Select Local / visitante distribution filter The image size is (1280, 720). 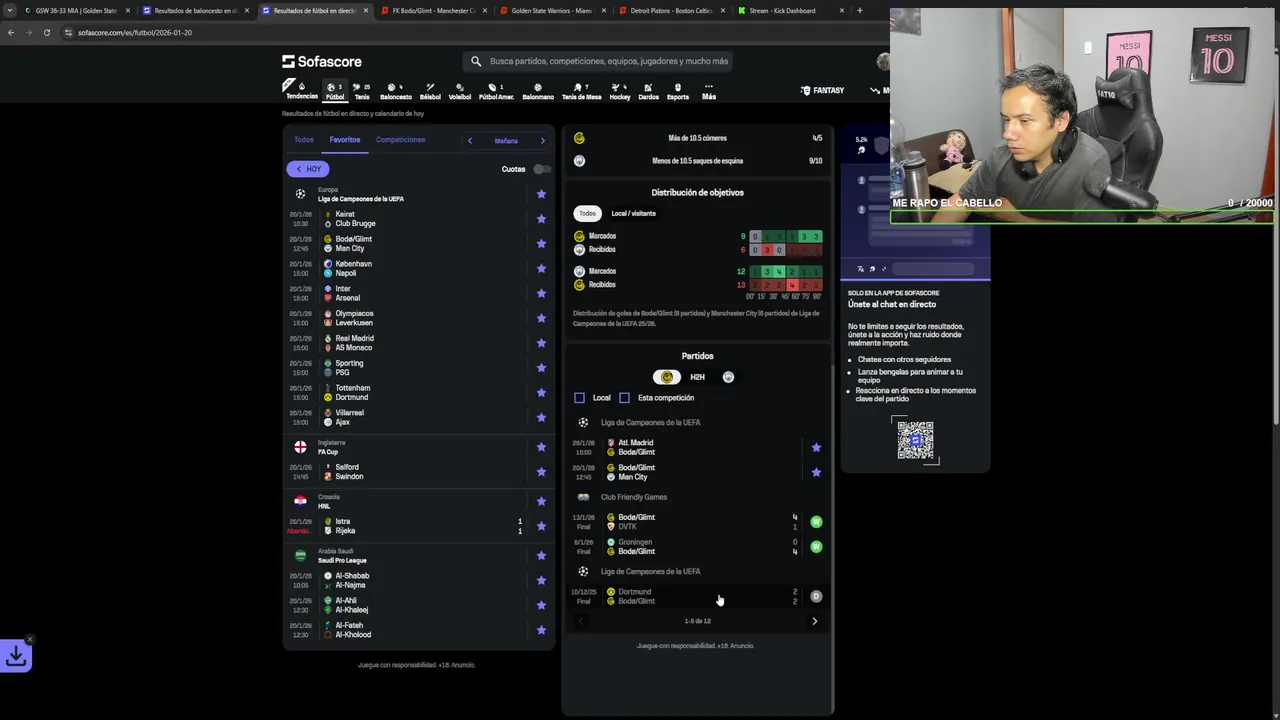pyautogui.click(x=634, y=213)
